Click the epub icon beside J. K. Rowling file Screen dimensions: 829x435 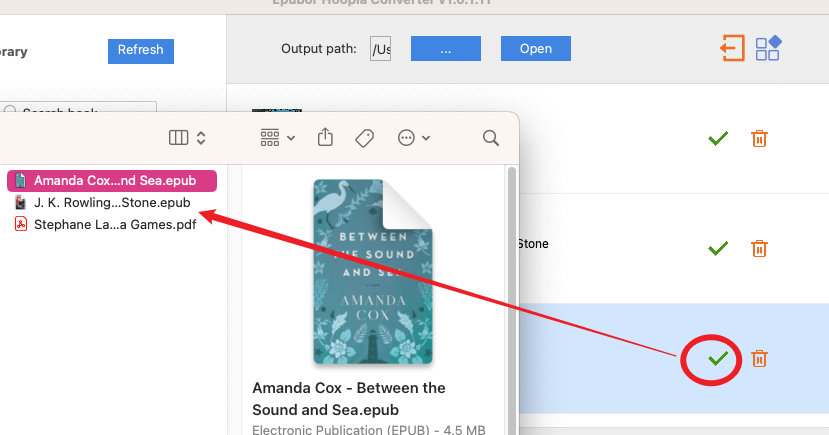21,202
